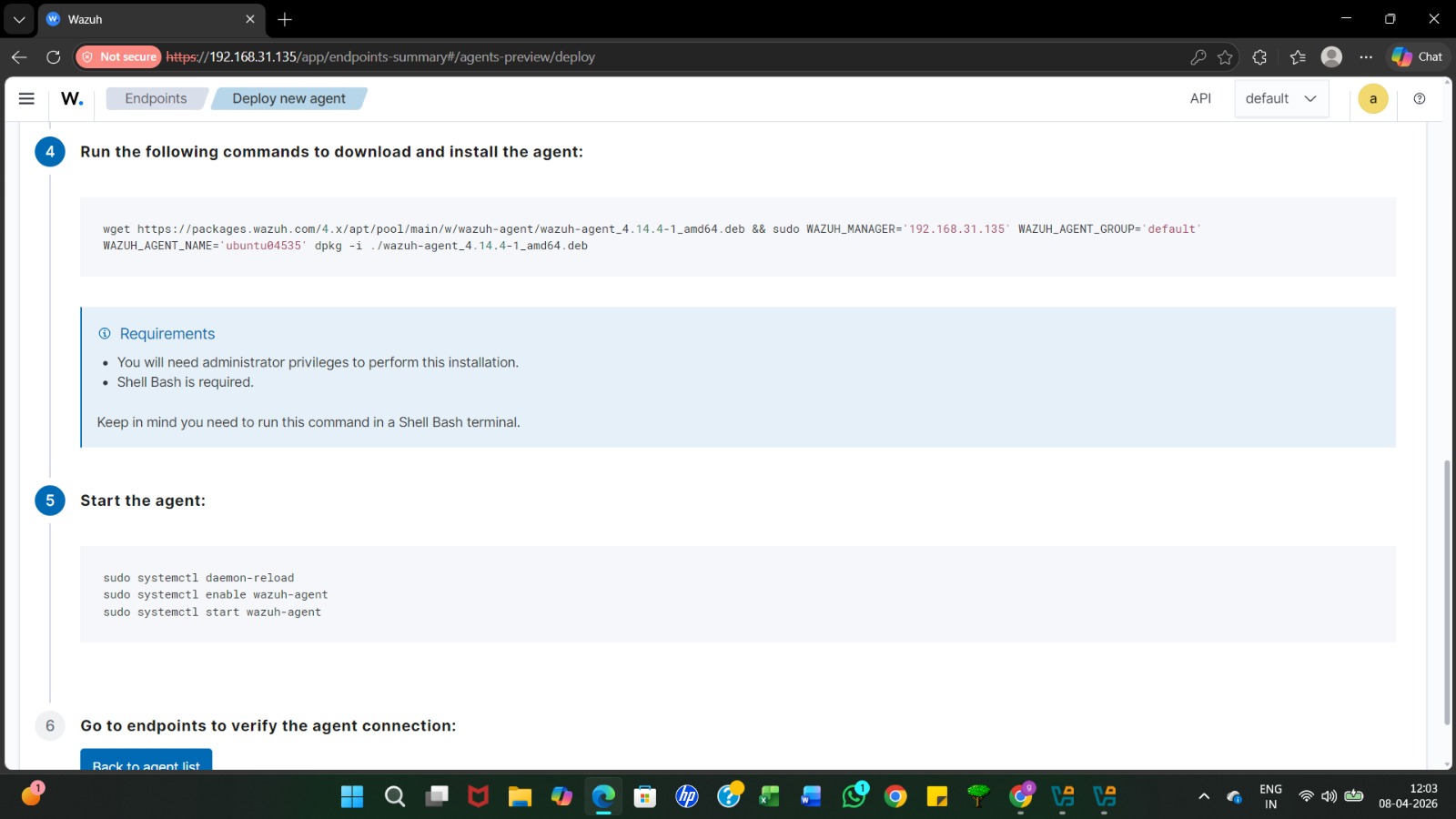Open the Copilot Chat button

pos(1418,56)
